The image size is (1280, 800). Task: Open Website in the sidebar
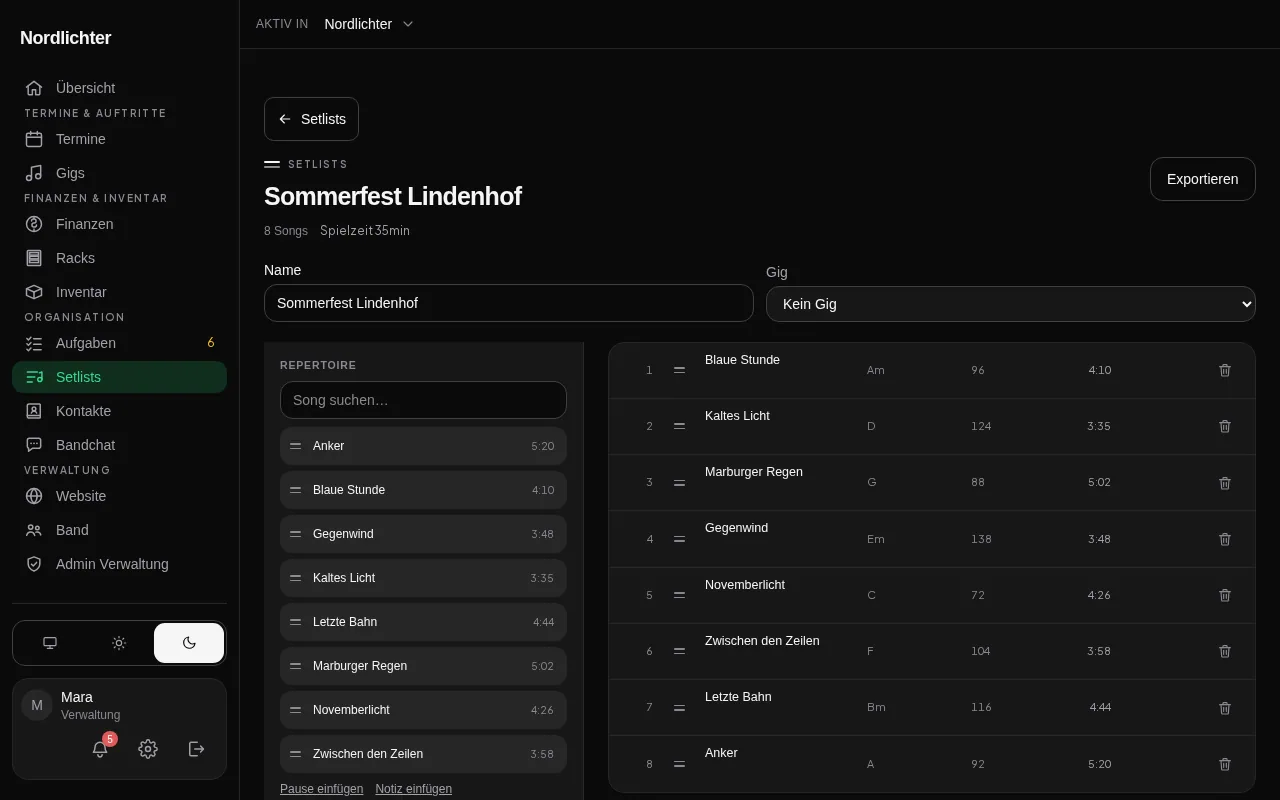coord(119,496)
